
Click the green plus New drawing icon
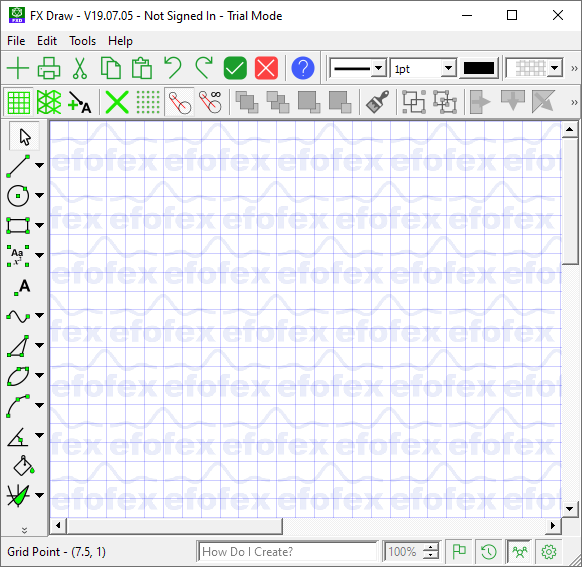(18, 68)
